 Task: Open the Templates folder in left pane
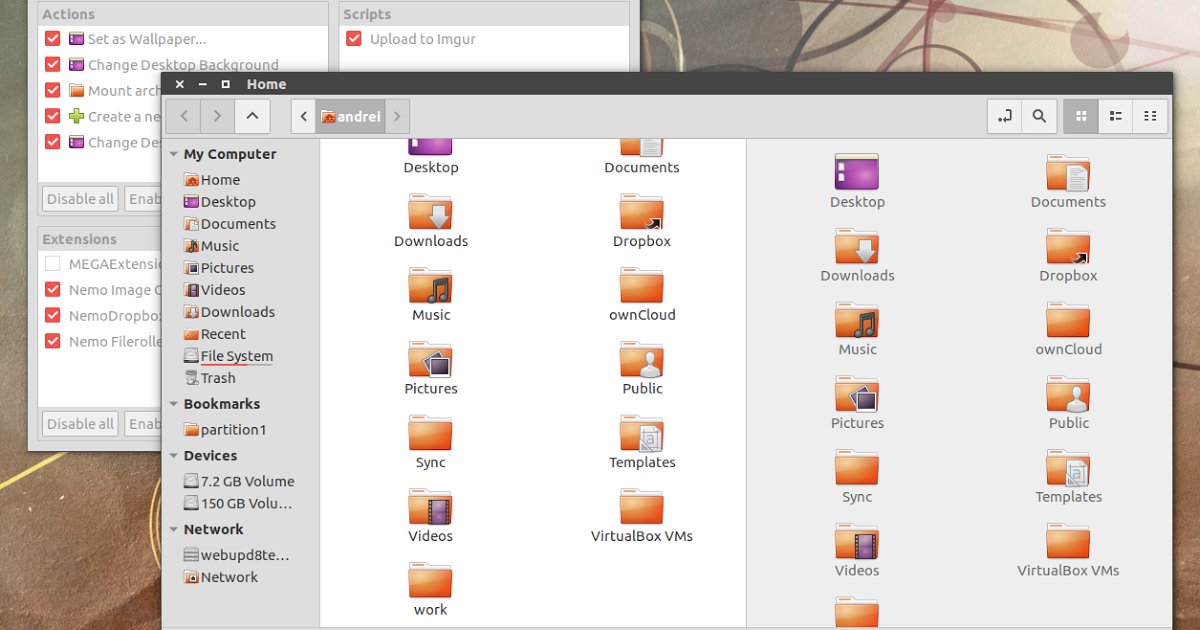[642, 443]
